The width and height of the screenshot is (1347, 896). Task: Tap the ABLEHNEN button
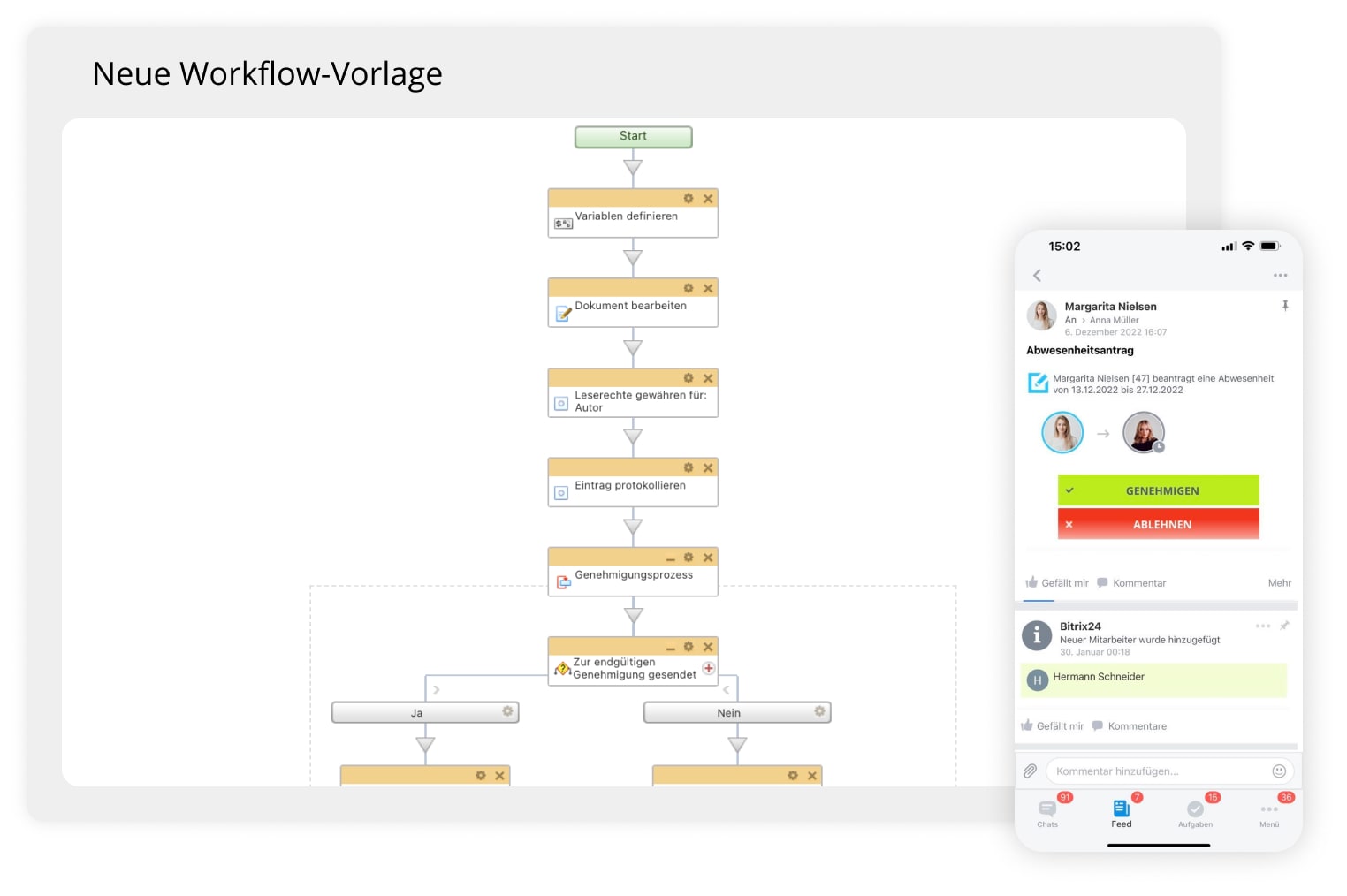coord(1158,524)
